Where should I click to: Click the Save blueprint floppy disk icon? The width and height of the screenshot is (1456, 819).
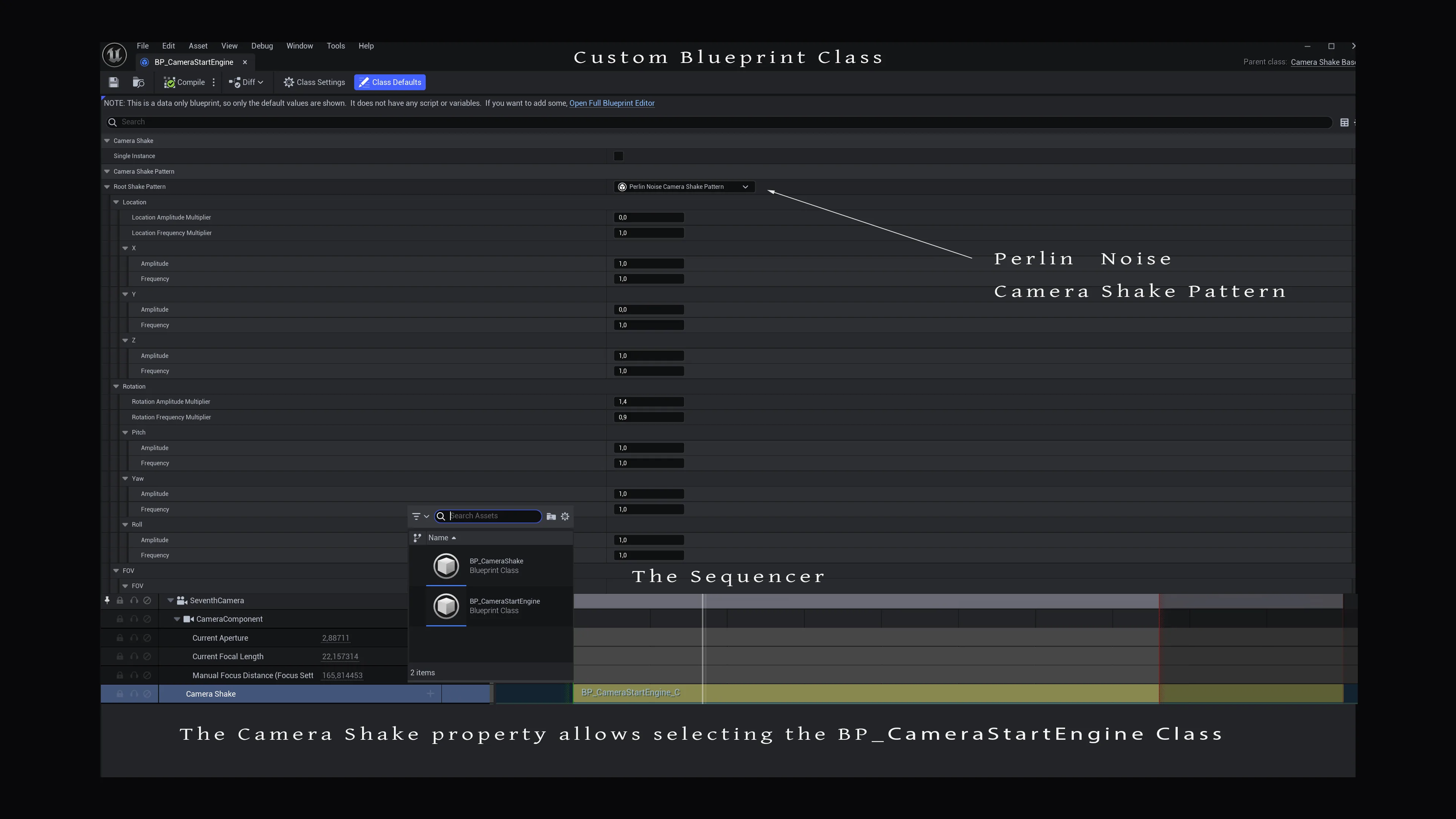[x=114, y=83]
